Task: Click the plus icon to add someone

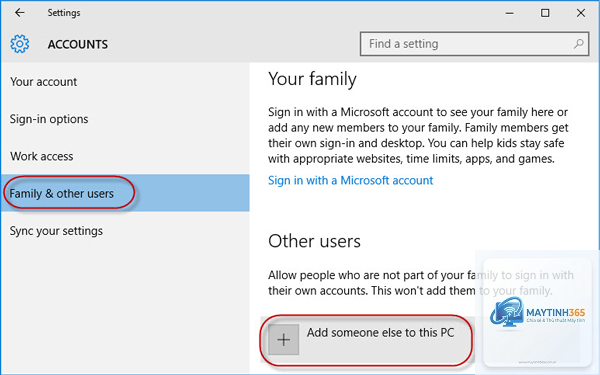Action: click(x=284, y=339)
